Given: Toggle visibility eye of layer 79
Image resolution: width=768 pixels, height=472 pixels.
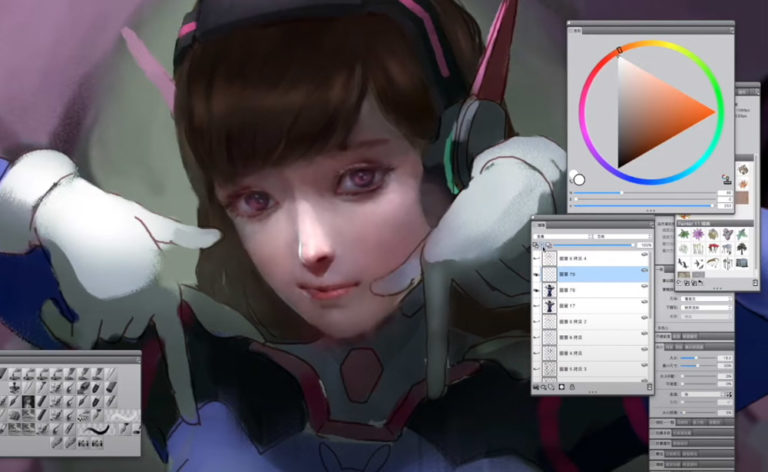Looking at the screenshot, I should 537,274.
